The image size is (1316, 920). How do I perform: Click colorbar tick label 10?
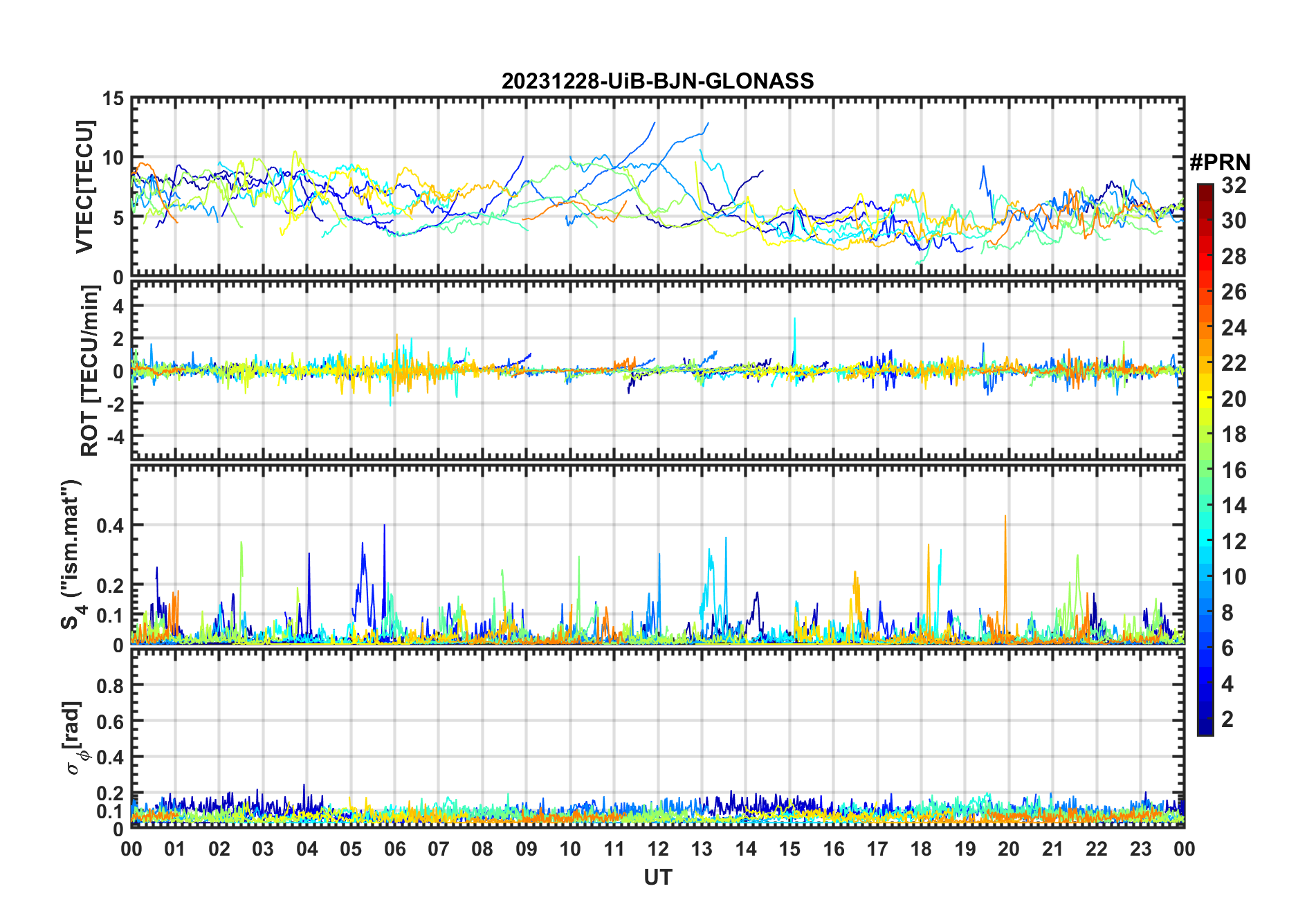(1234, 576)
